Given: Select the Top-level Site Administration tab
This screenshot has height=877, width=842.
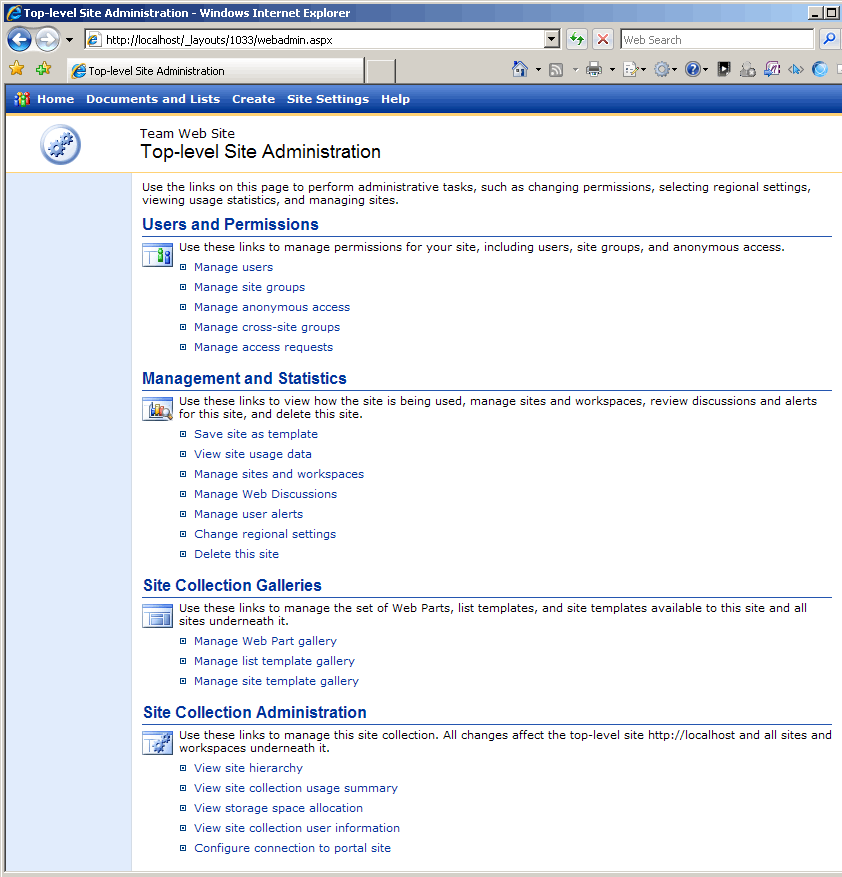Looking at the screenshot, I should [x=215, y=71].
